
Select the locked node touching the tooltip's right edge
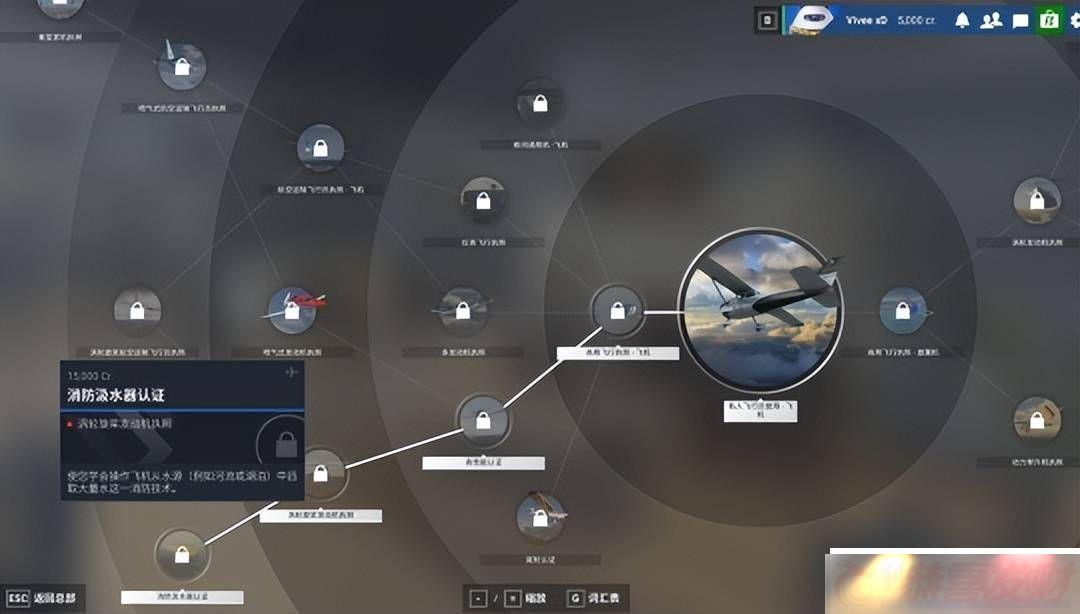coord(321,473)
